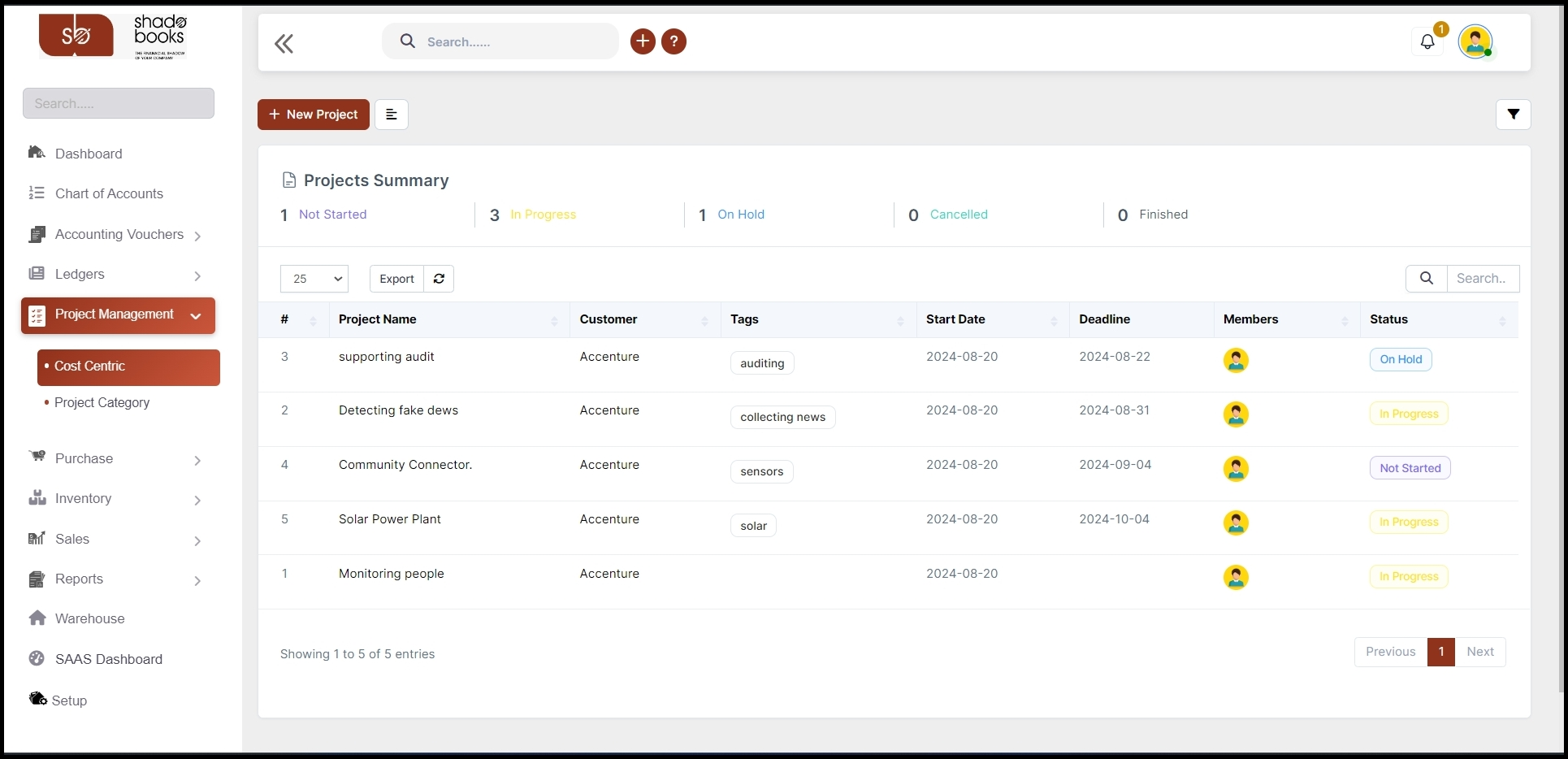Click On Hold status badge
This screenshot has width=1568, height=759.
1401,359
